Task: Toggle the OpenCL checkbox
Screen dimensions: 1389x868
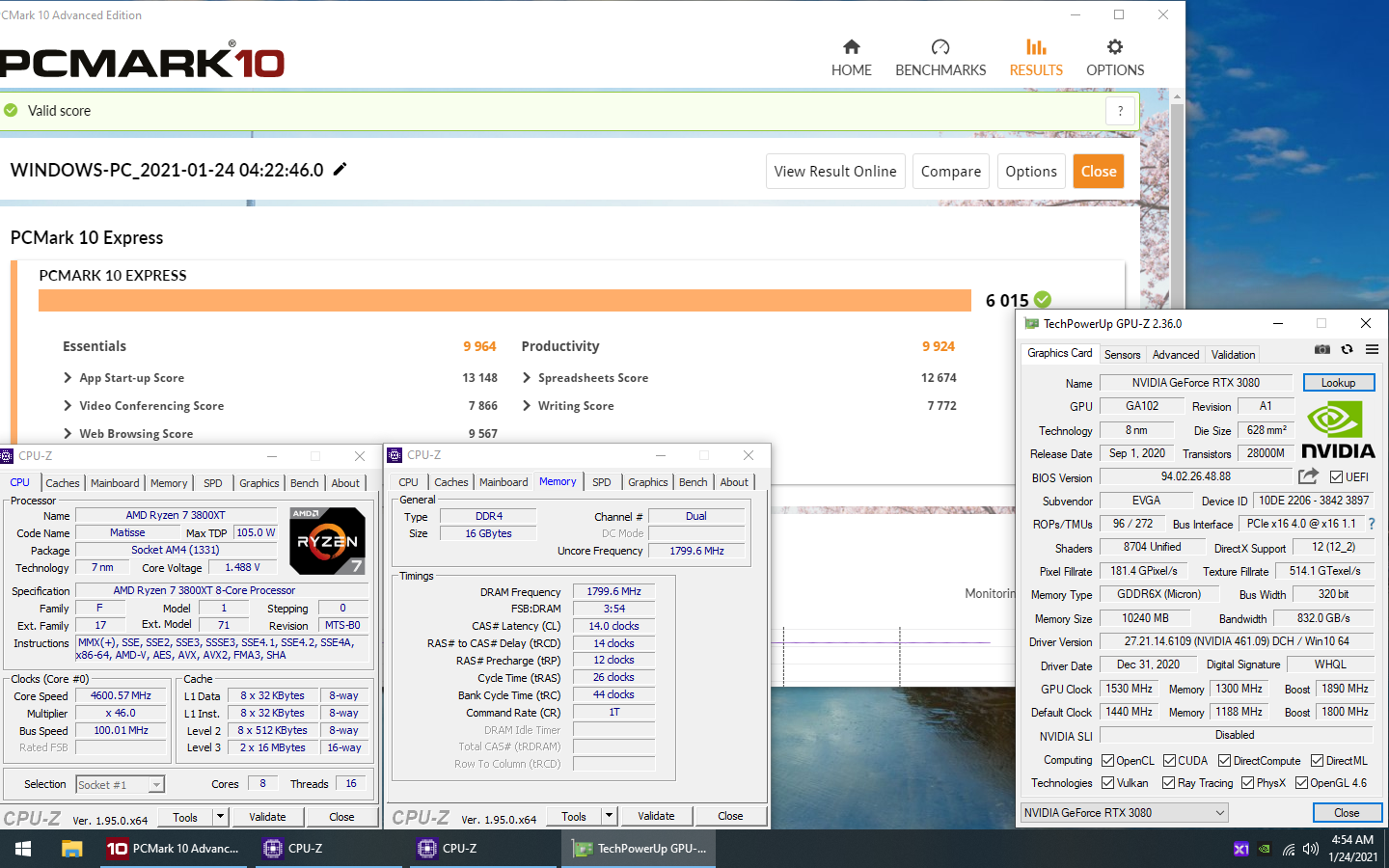Action: point(1107,761)
